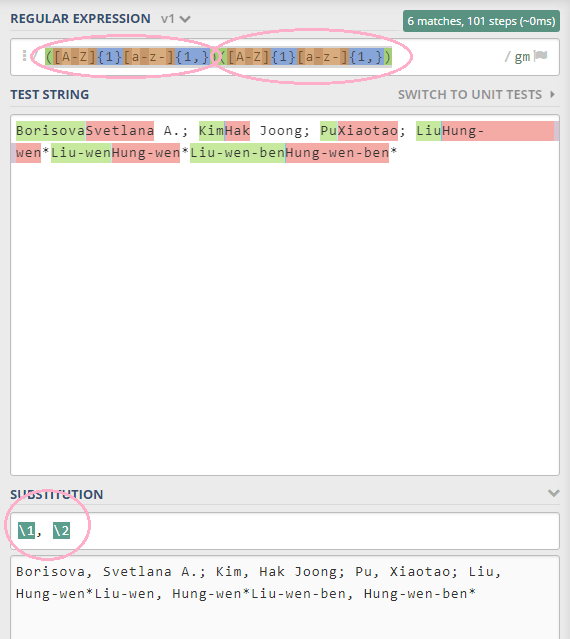
Task: Open the regex version v1 dropdown
Action: pos(176,19)
